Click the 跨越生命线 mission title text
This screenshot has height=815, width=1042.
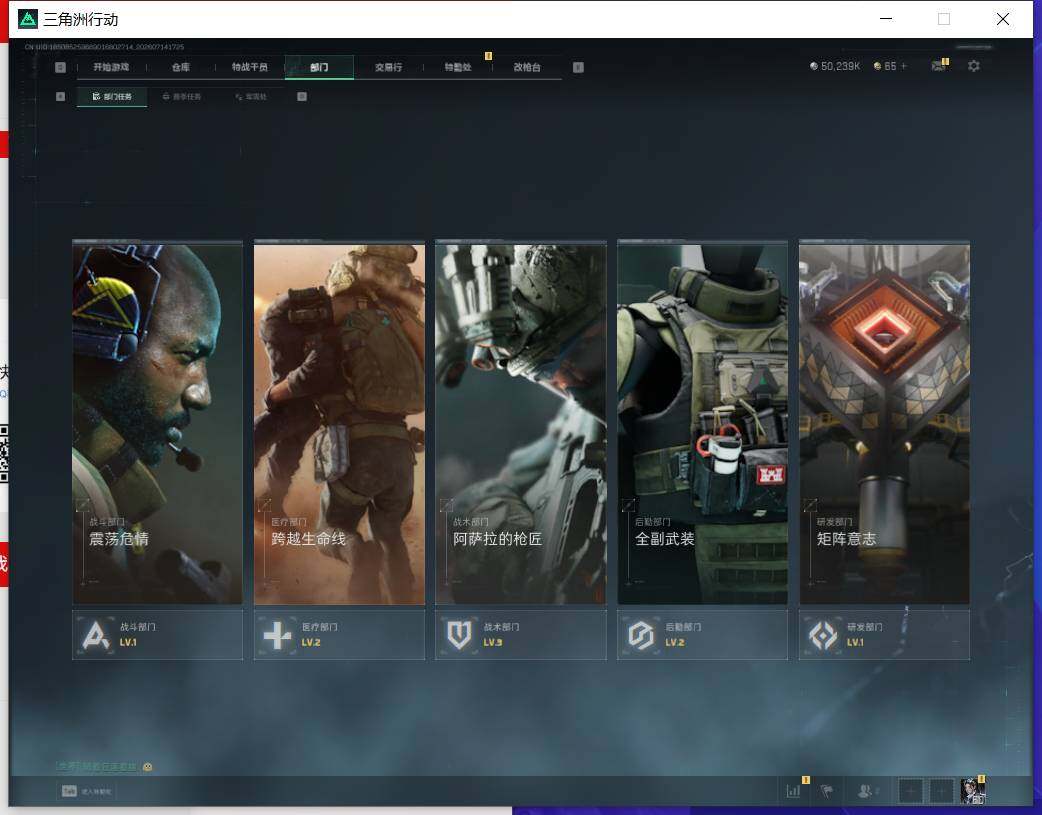click(308, 539)
